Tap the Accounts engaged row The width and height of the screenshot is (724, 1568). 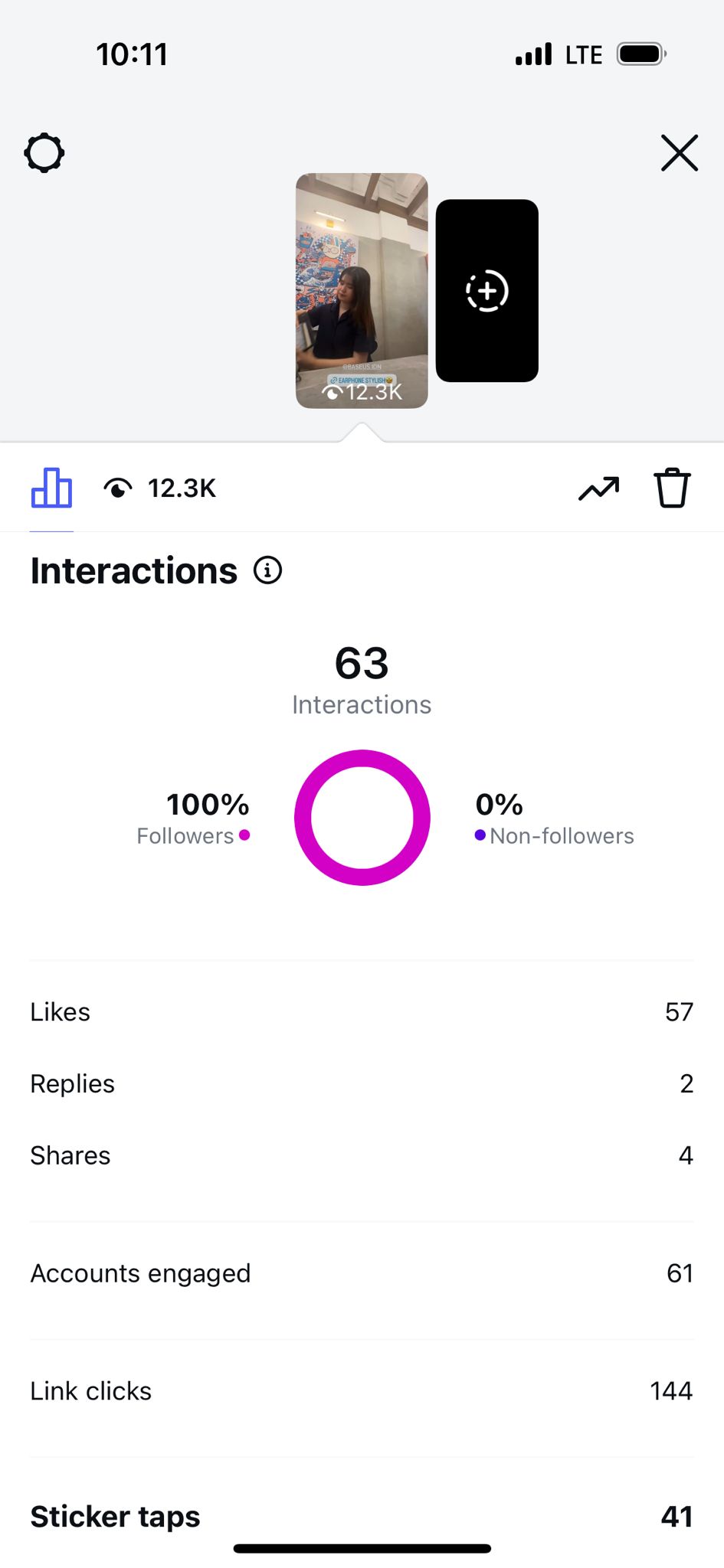362,1273
